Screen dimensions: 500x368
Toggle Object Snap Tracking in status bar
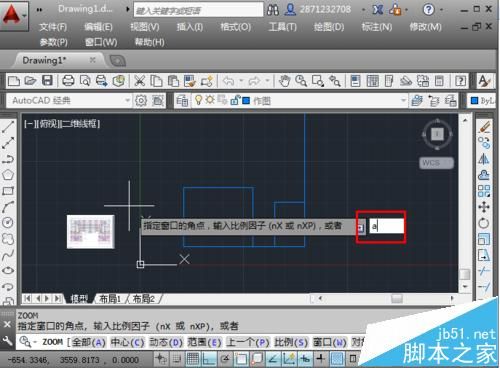coord(273,359)
